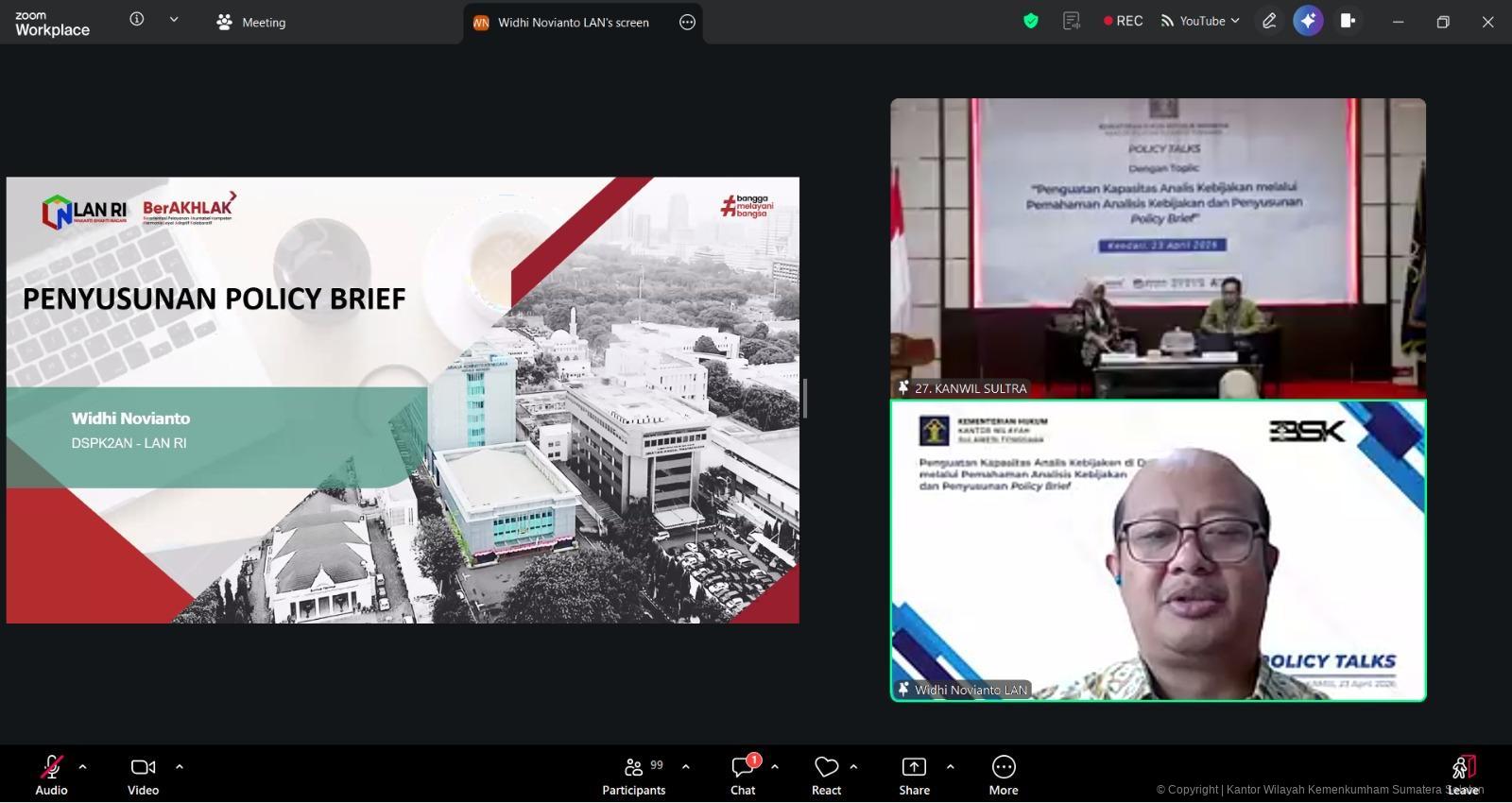Click the green encryption shield icon
1512x803 pixels.
click(1031, 21)
